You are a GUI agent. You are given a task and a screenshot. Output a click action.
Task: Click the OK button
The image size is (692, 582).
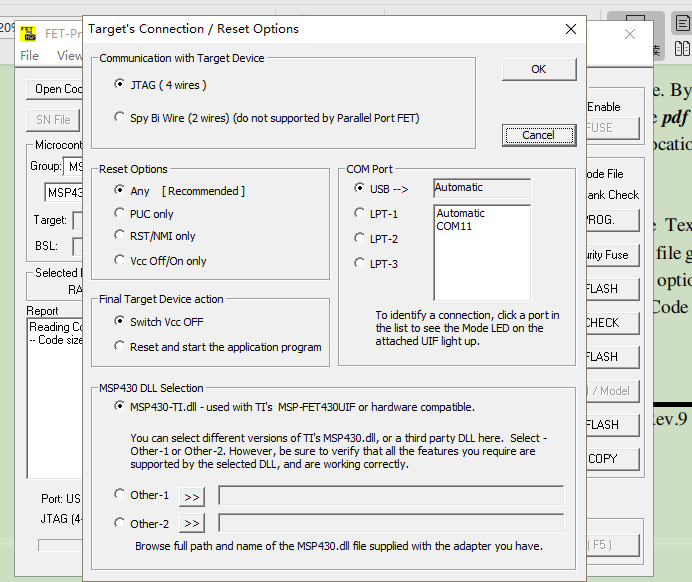pyautogui.click(x=539, y=69)
